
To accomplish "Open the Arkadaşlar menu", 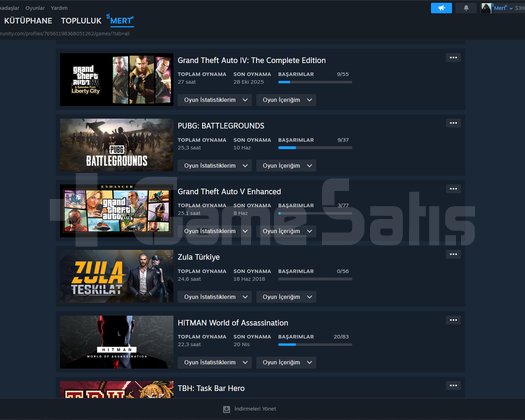I will [x=9, y=8].
